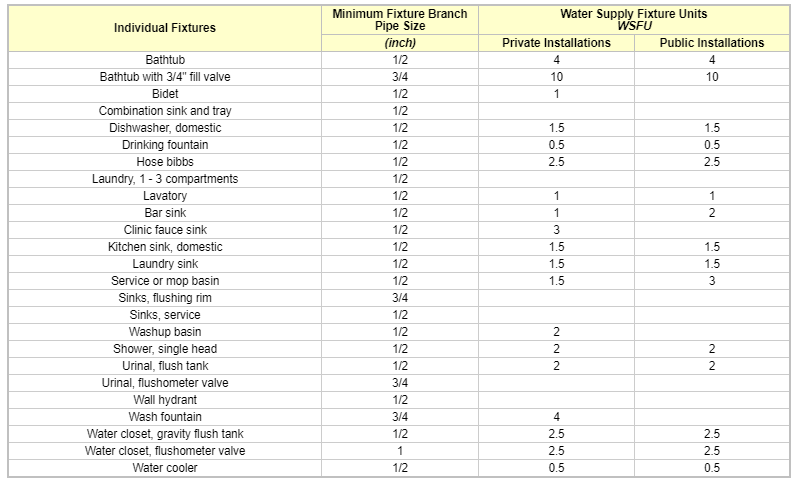This screenshot has width=796, height=483.
Task: Select the "Clinic fauce sink" cell
Action: 165,230
